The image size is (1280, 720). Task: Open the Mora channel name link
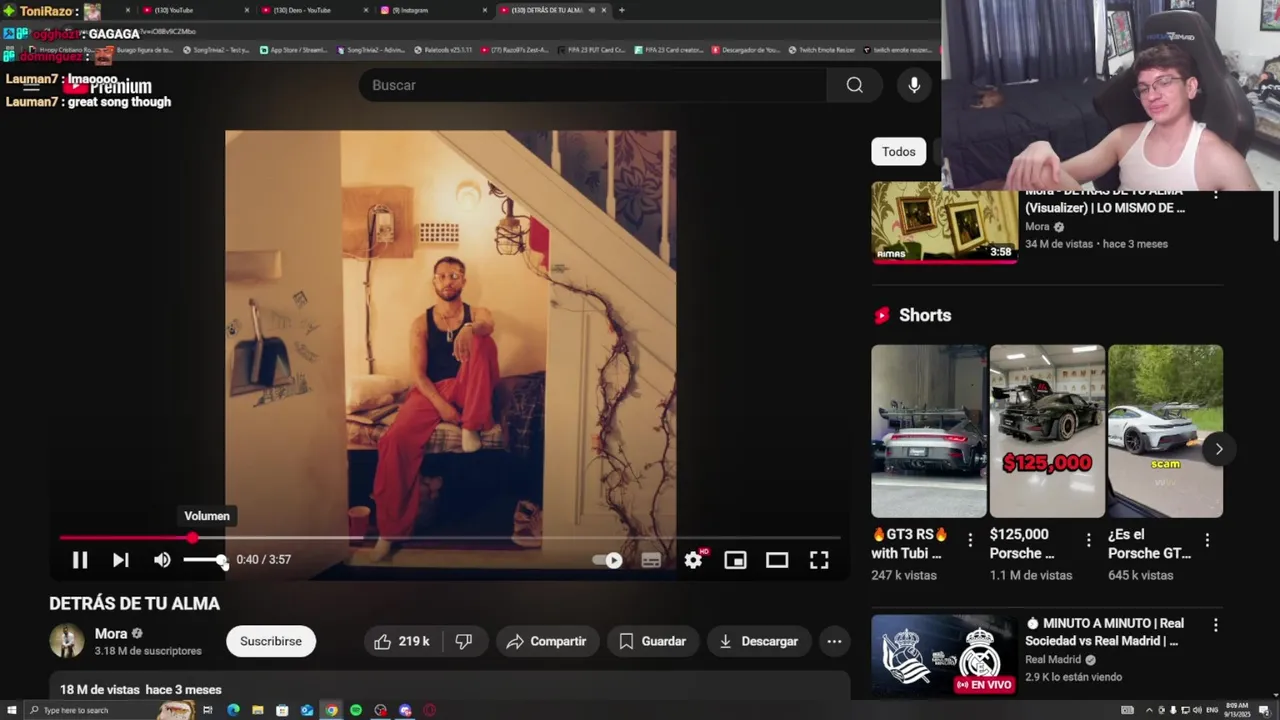(x=111, y=633)
